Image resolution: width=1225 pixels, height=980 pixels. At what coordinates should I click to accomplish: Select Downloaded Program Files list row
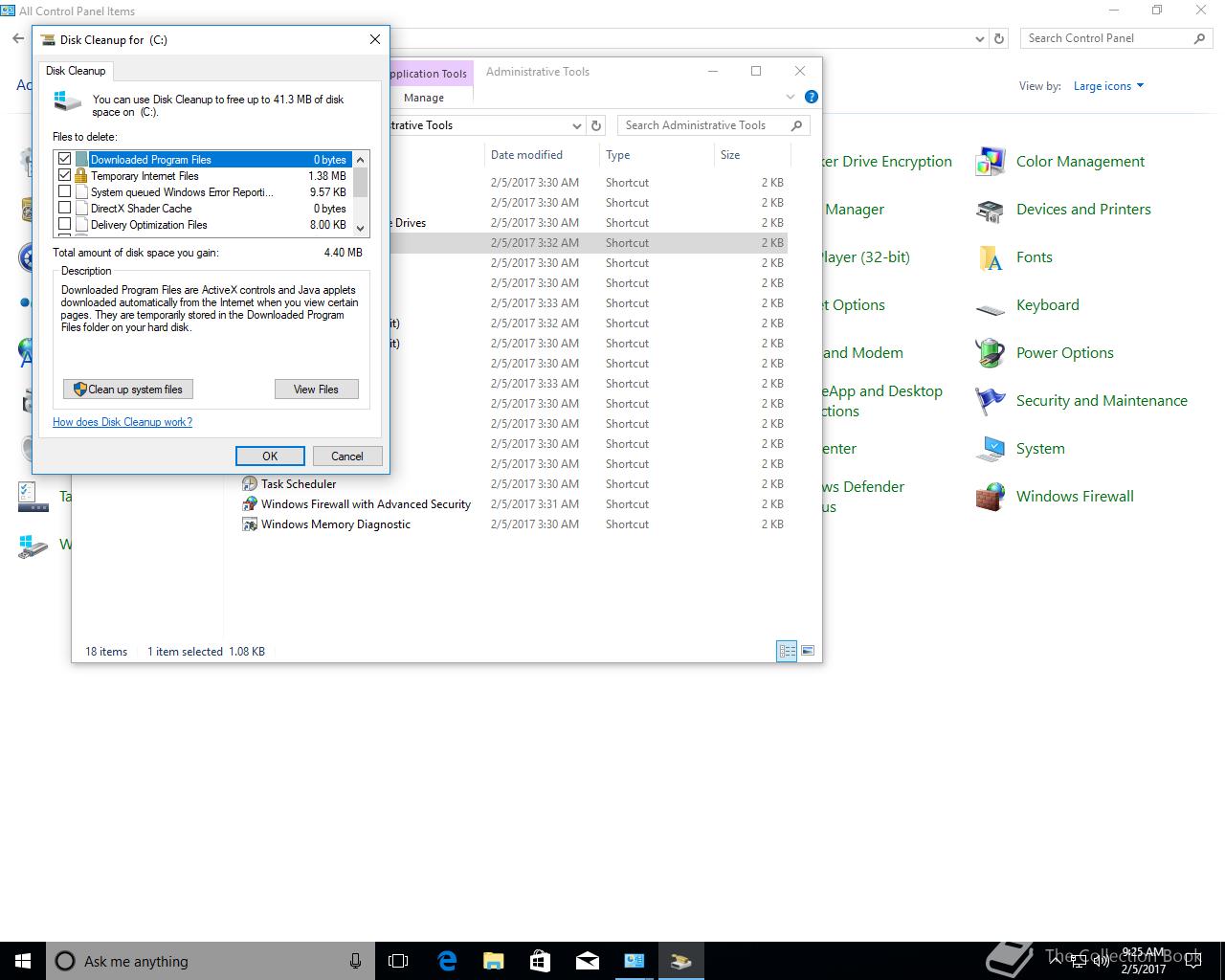click(x=204, y=160)
